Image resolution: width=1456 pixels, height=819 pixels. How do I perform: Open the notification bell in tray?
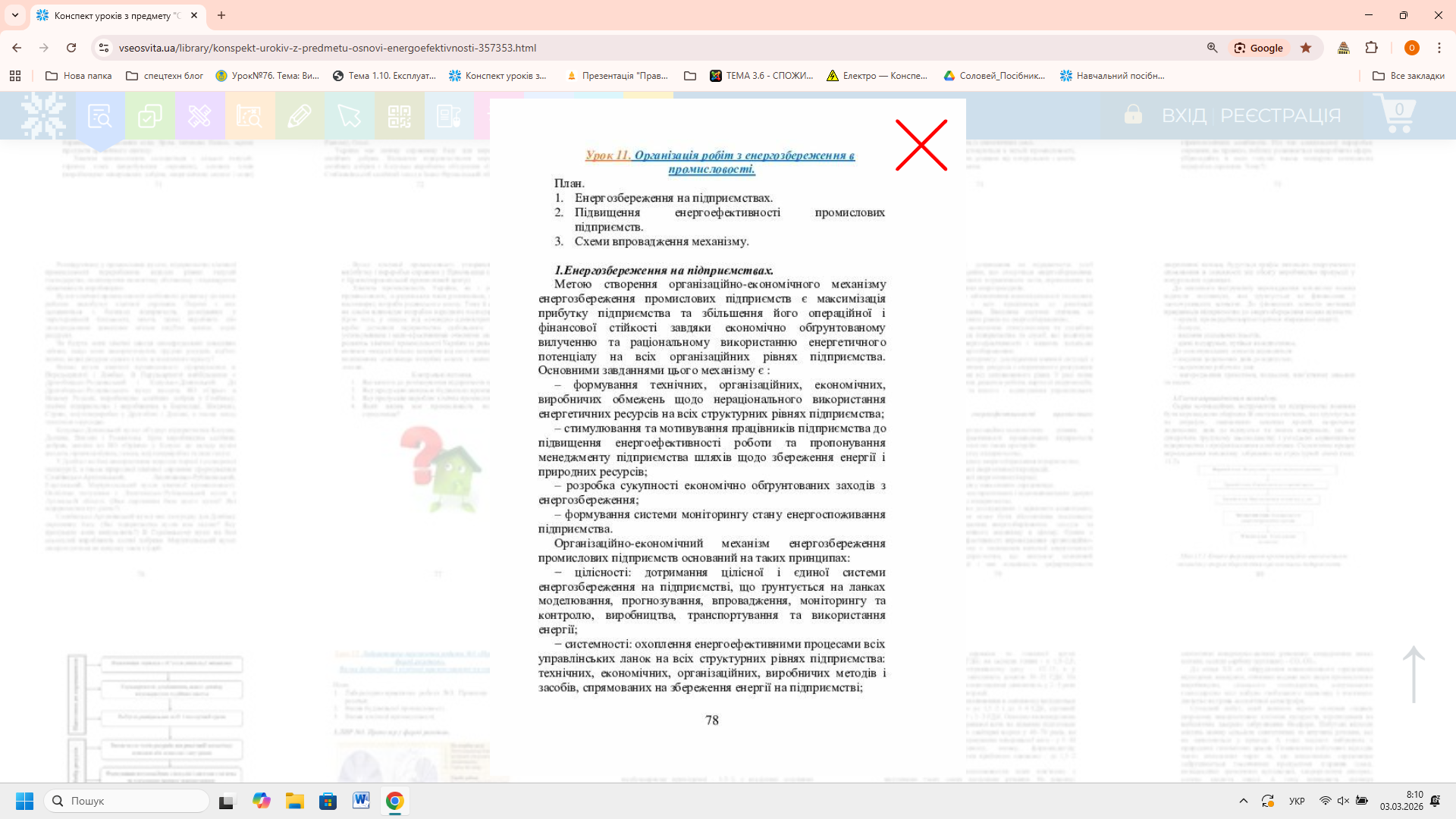(1436, 801)
